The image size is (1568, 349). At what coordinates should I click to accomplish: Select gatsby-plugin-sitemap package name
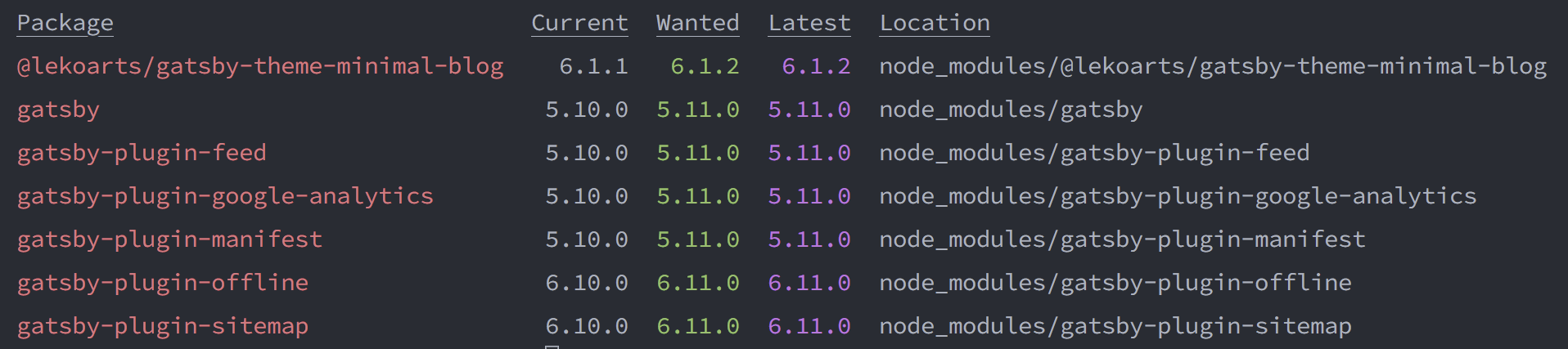pyautogui.click(x=163, y=326)
